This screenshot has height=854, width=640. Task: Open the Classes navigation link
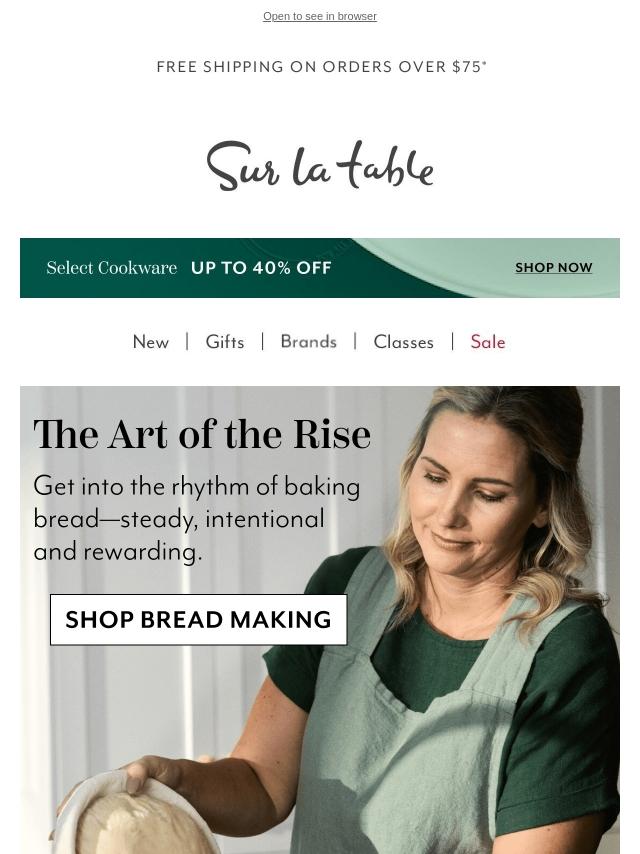coord(403,342)
